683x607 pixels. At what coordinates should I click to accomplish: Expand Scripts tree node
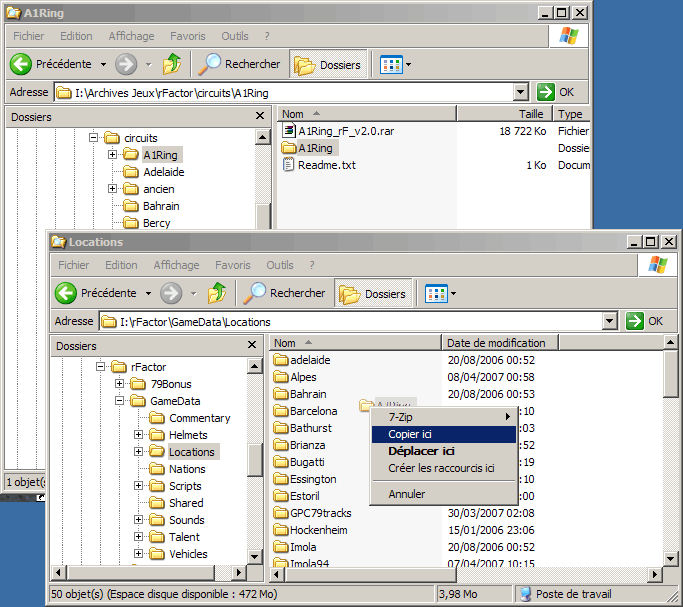coord(139,486)
